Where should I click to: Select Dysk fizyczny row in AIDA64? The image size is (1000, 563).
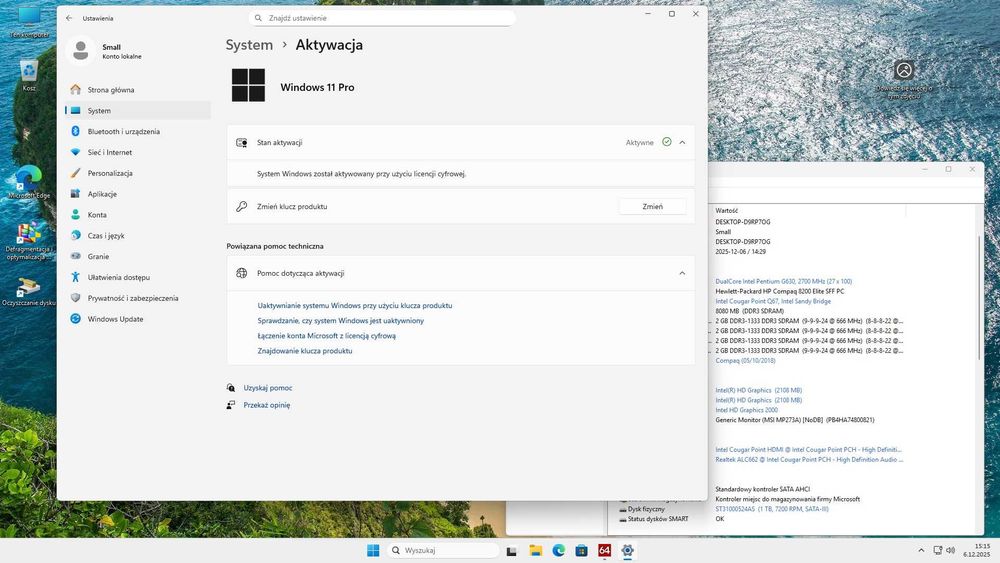(646, 509)
